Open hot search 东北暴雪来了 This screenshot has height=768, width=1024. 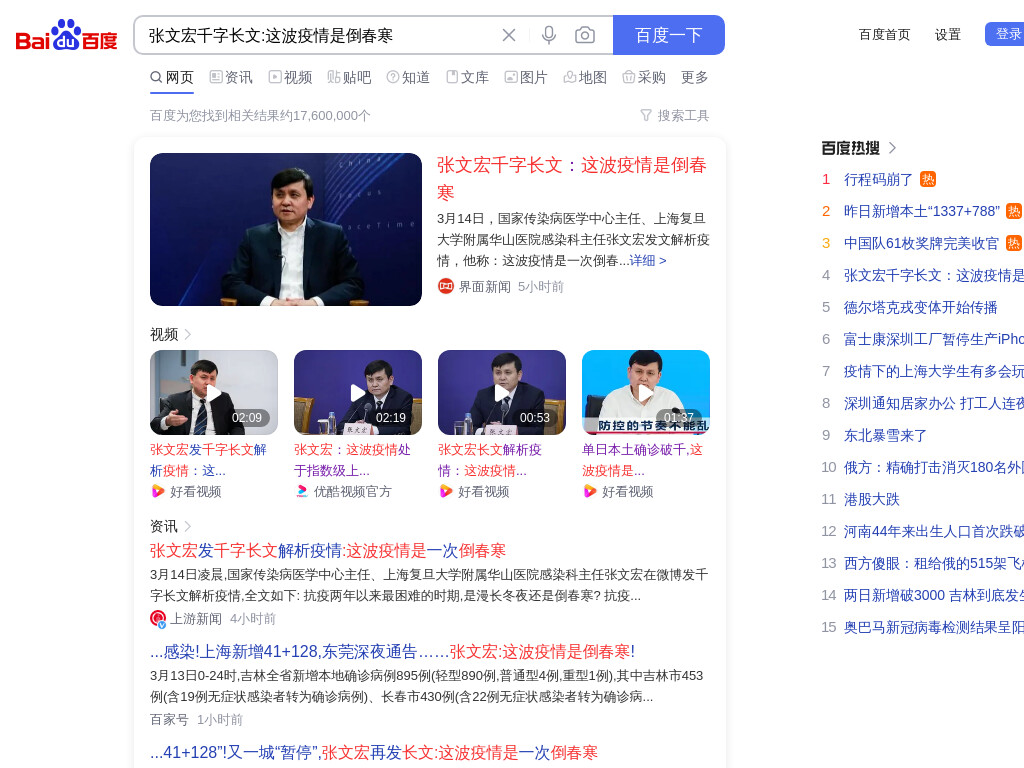tap(886, 436)
